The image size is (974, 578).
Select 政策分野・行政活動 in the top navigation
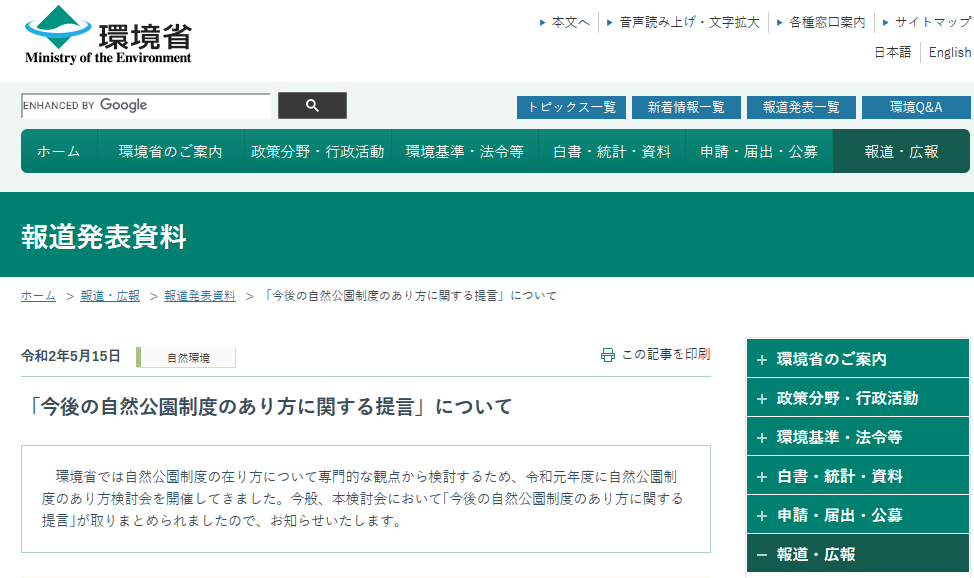[x=317, y=150]
